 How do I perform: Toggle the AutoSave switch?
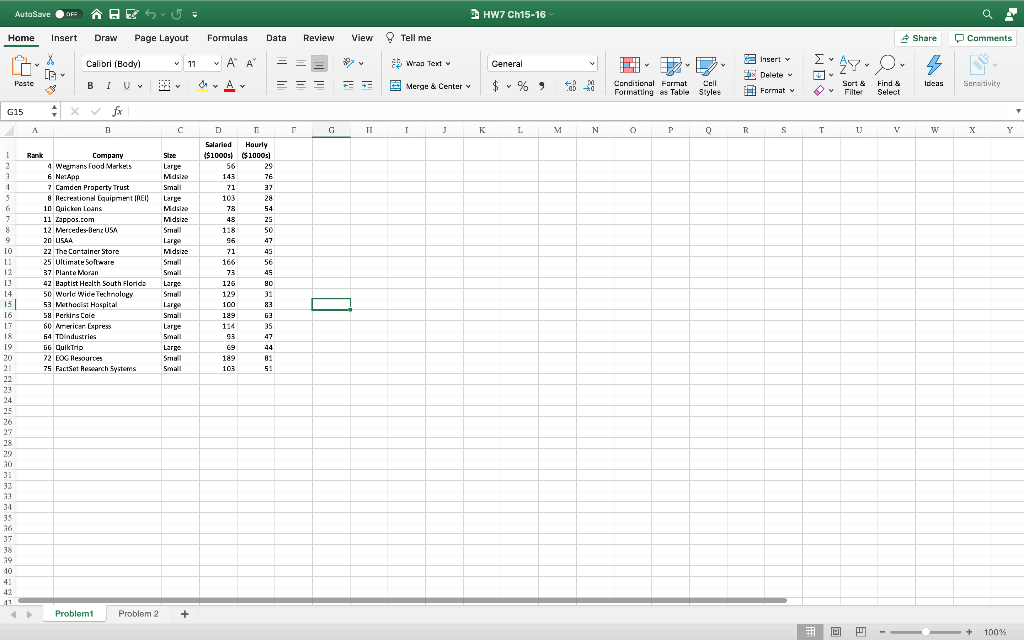tap(68, 14)
